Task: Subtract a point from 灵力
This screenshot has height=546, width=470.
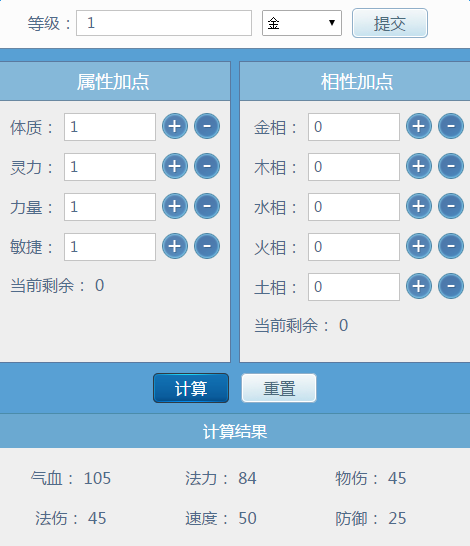Action: [x=207, y=166]
